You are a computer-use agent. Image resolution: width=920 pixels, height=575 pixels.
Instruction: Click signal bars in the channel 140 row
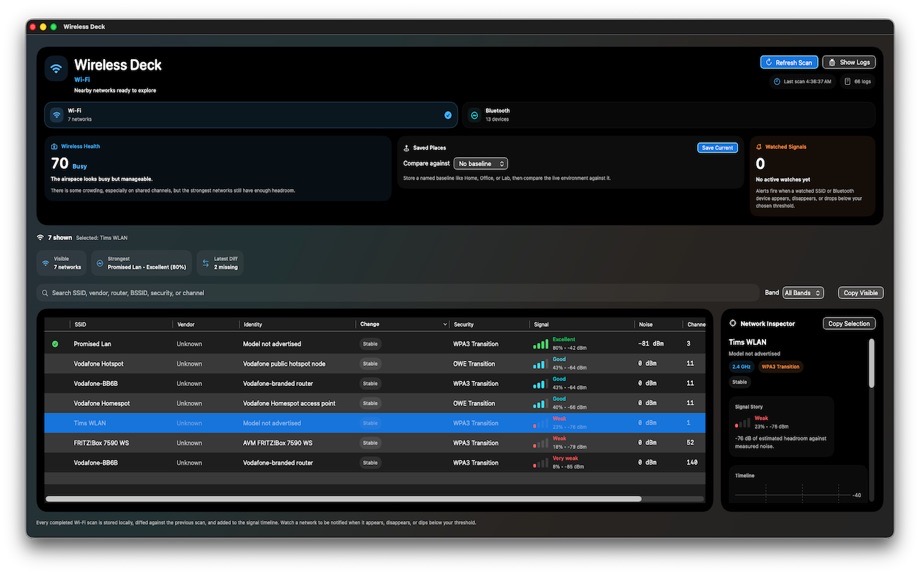[x=540, y=464]
